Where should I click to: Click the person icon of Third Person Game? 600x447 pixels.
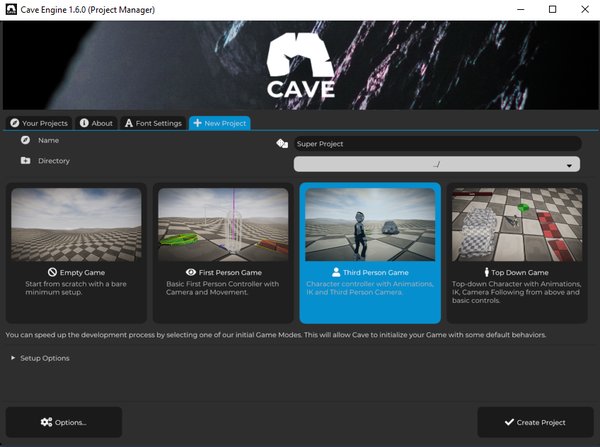coord(336,272)
